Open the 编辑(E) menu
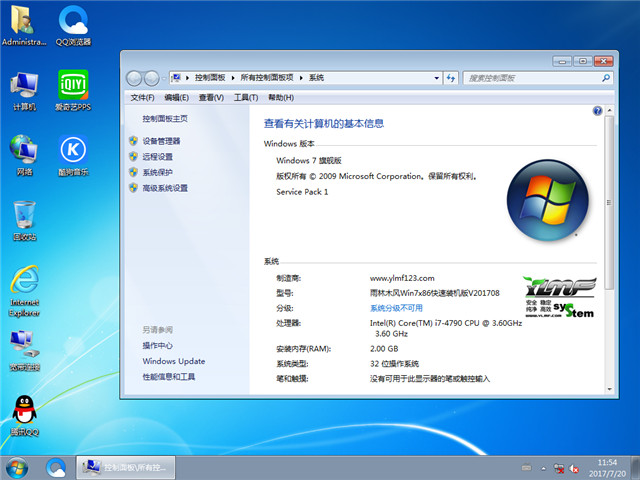 click(176, 98)
